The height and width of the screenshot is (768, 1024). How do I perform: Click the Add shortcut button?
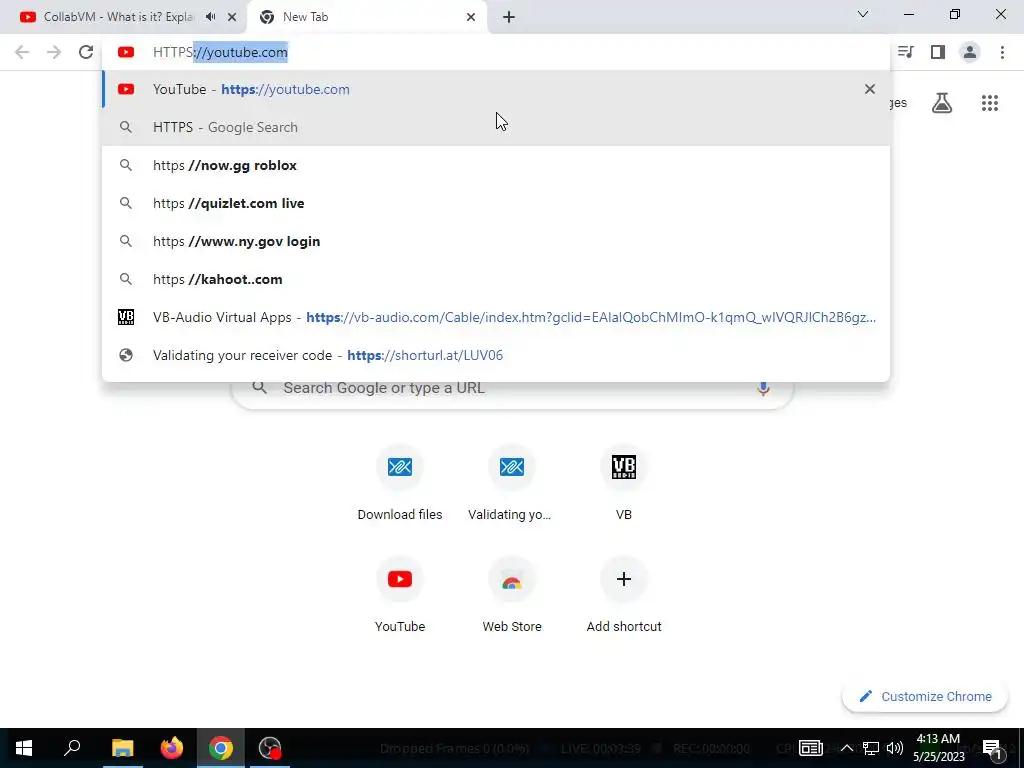pos(624,596)
